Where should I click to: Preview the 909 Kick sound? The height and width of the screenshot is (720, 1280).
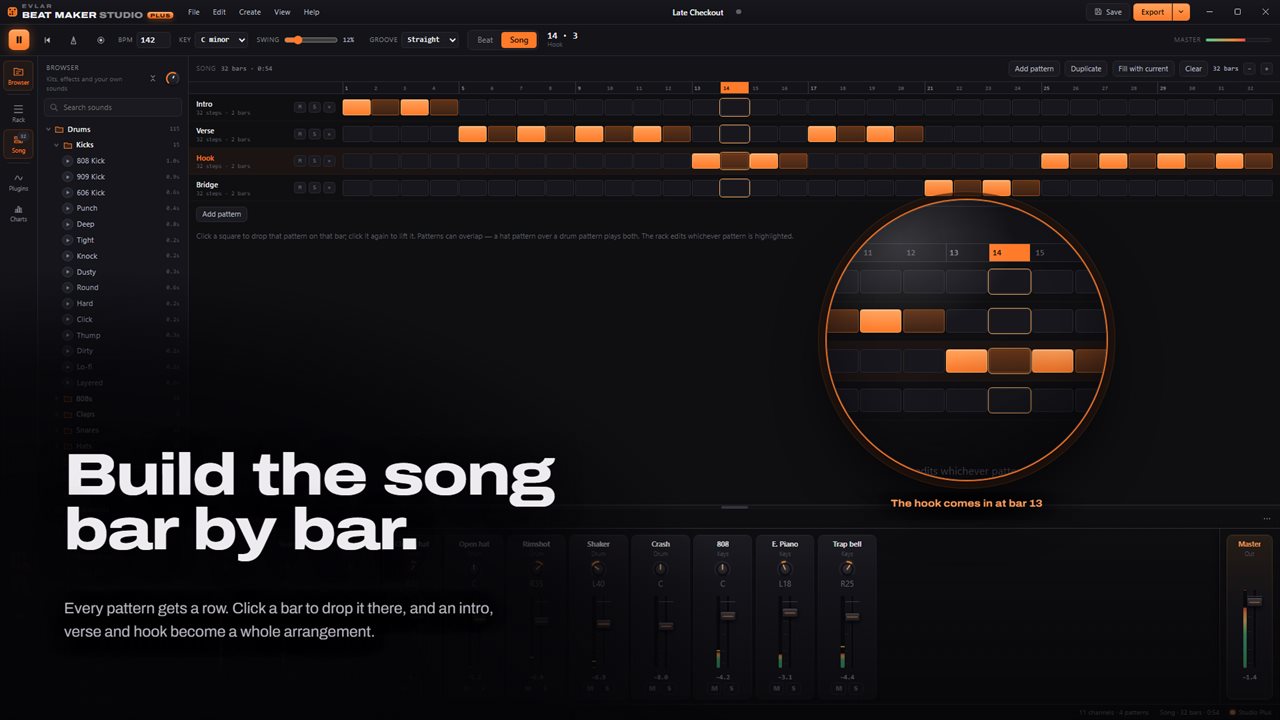coord(69,177)
